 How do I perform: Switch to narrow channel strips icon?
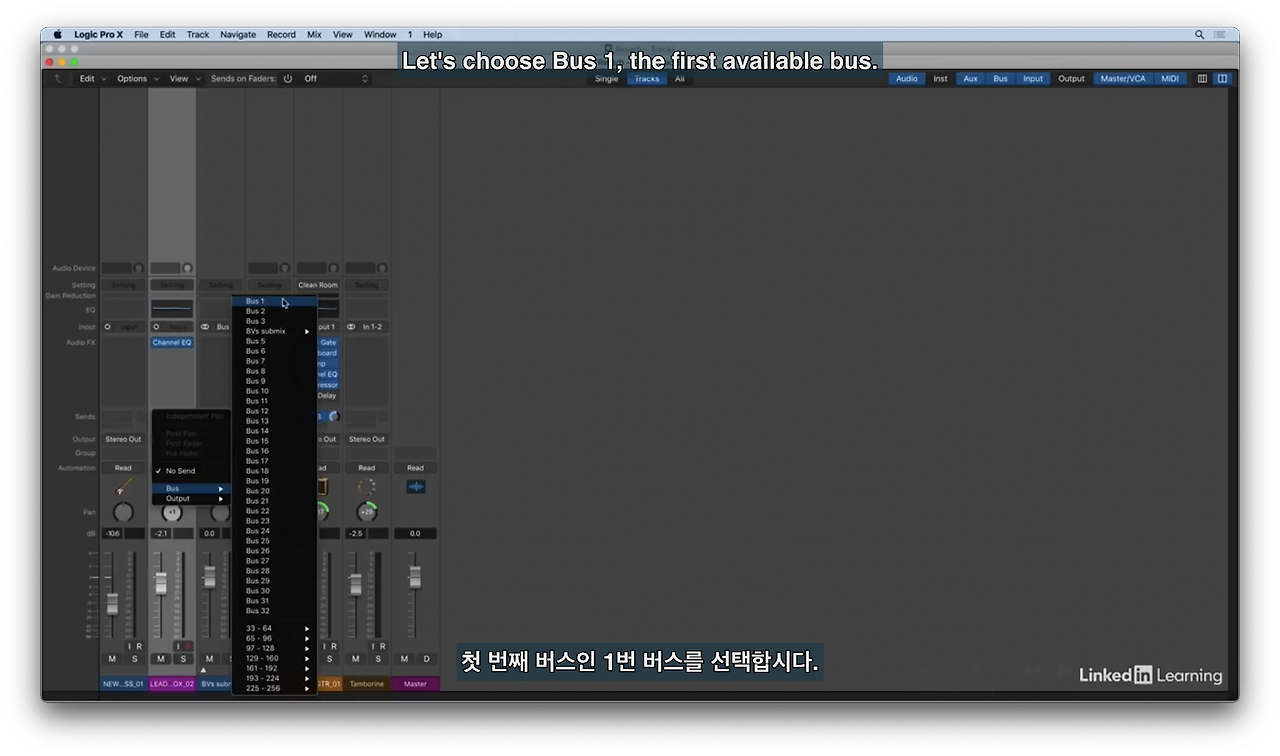click(1202, 78)
